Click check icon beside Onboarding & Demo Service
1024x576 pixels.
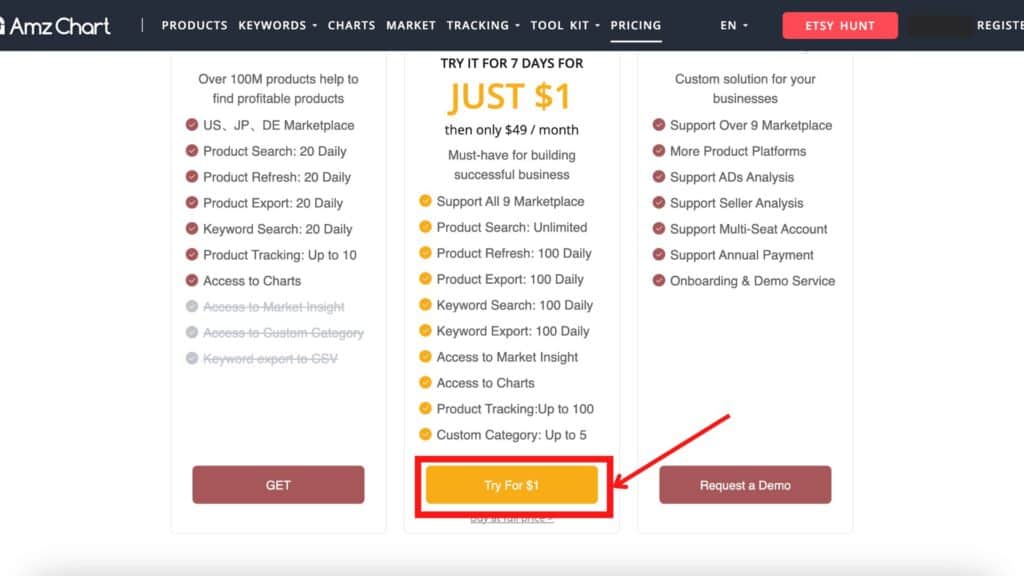(x=659, y=281)
